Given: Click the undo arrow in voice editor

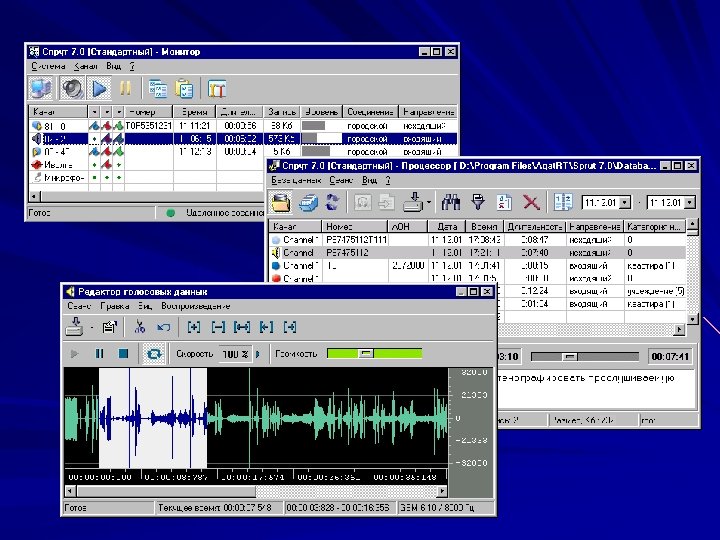Looking at the screenshot, I should point(164,326).
